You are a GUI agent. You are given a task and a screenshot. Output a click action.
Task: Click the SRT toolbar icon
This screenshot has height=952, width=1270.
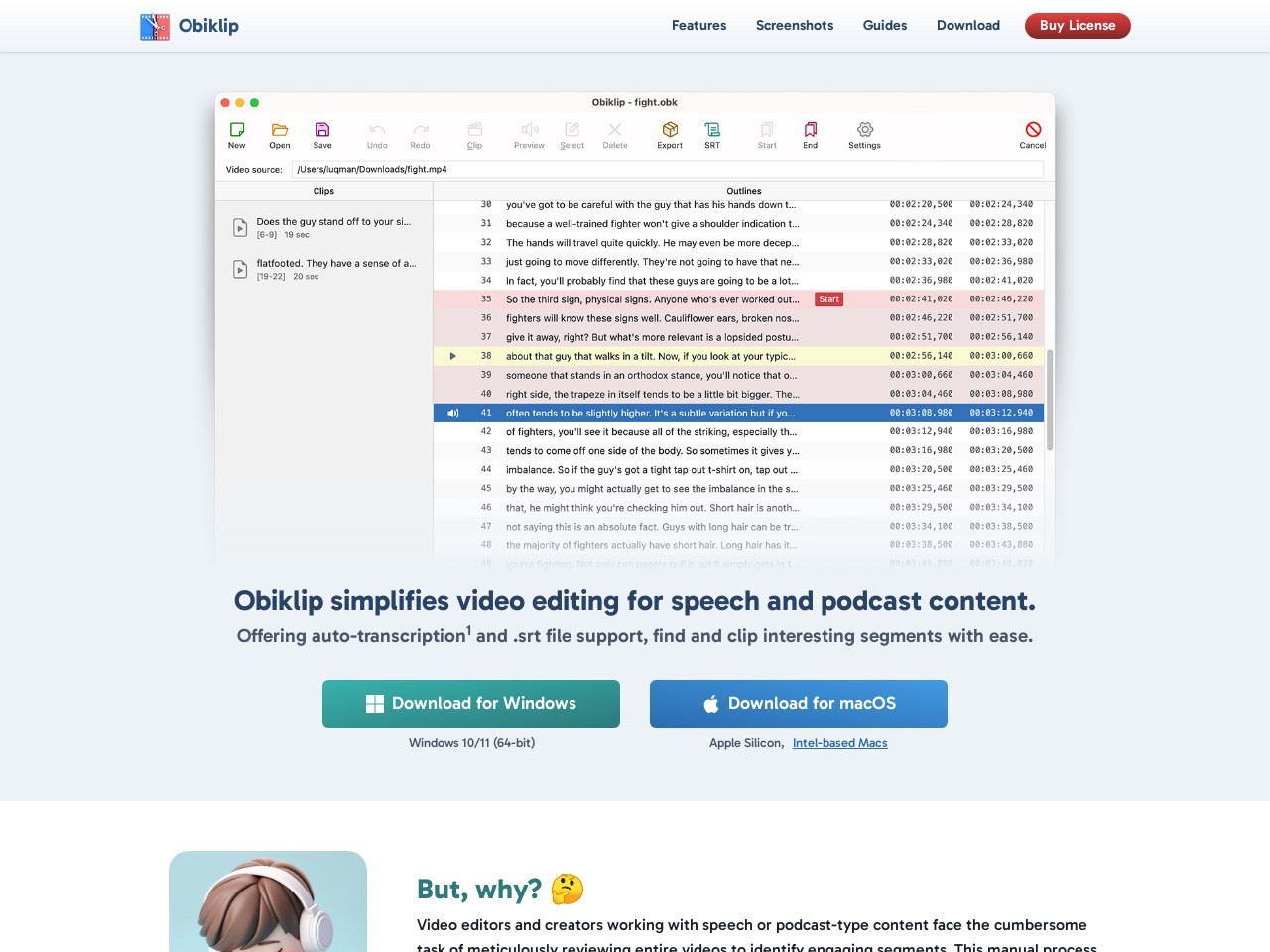712,130
